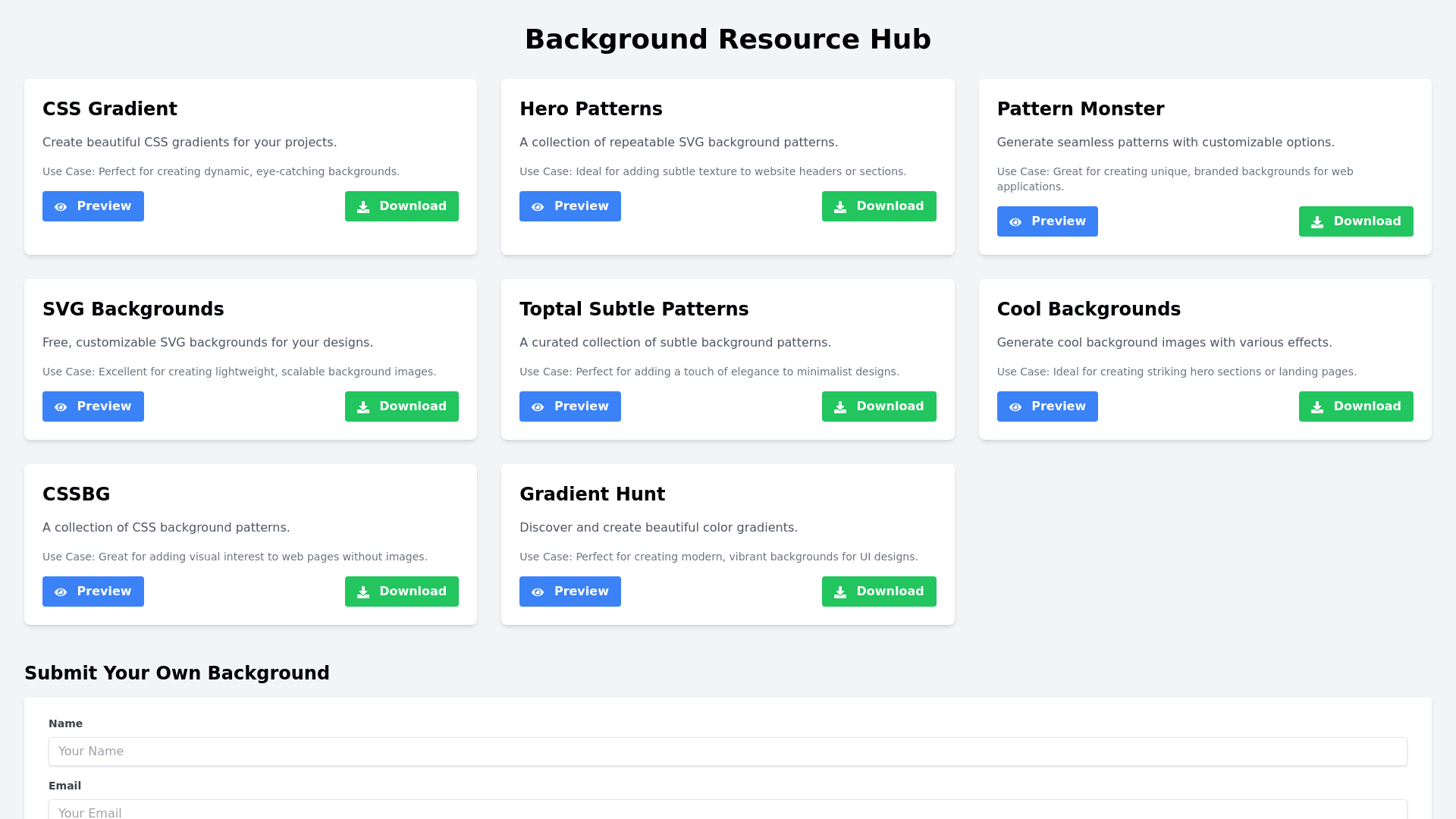
Task: Preview SVG Backgrounds
Action: point(93,406)
